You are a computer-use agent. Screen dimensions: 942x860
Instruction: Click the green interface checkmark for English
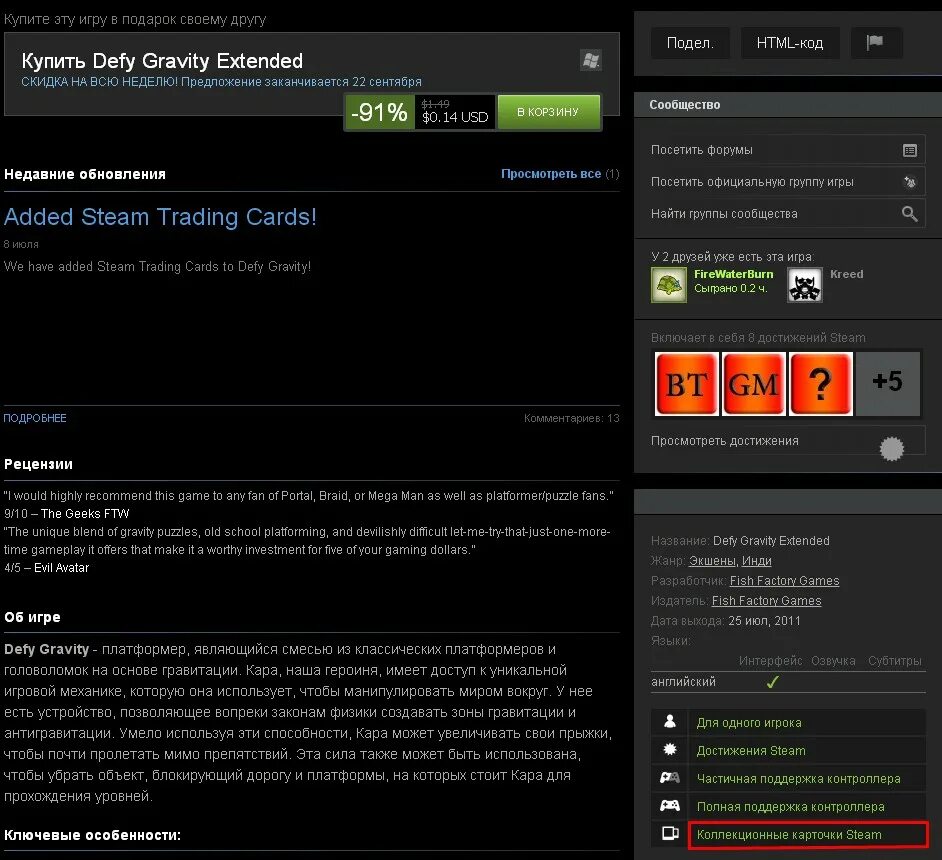(773, 682)
